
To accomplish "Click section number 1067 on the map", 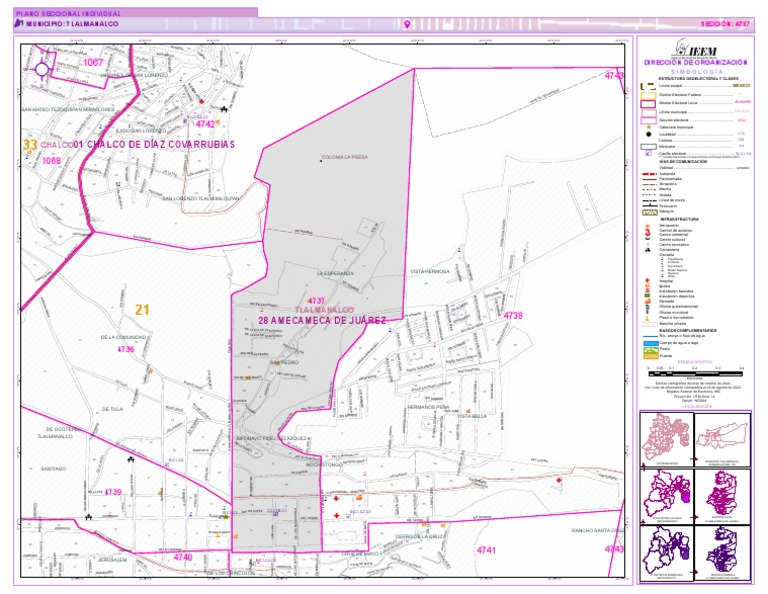I will point(93,62).
